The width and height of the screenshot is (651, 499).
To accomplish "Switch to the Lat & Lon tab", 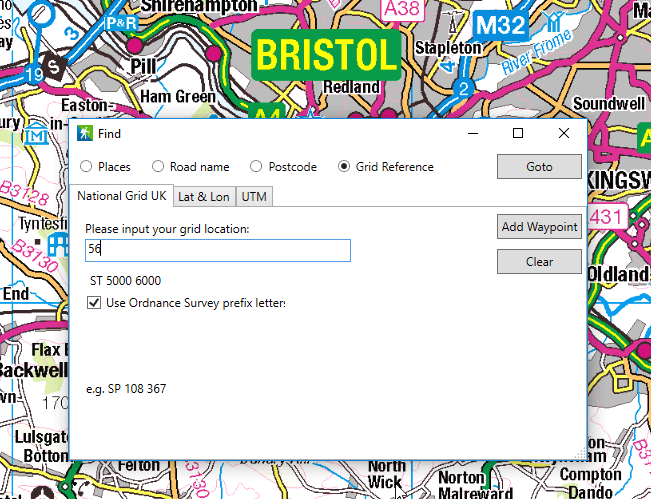I will tap(204, 197).
